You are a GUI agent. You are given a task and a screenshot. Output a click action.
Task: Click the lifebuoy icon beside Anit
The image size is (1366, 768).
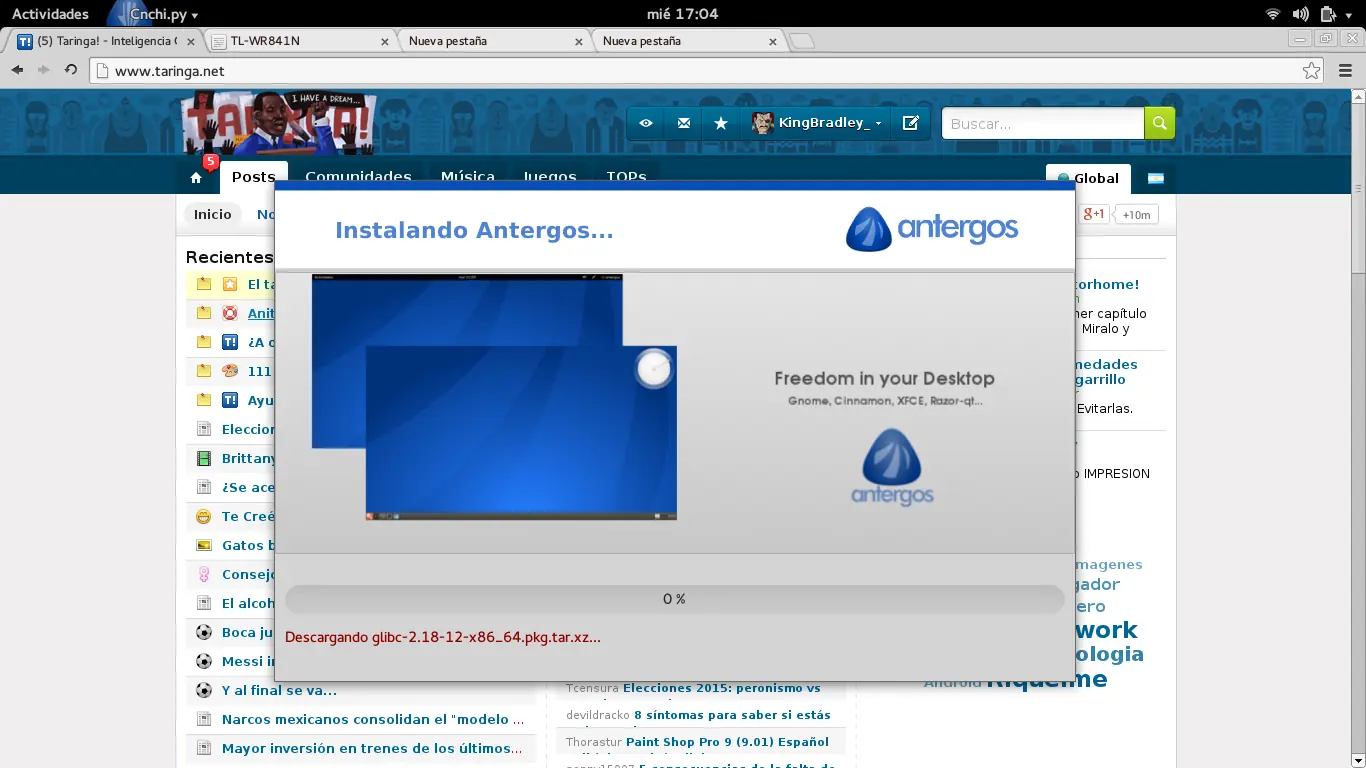click(230, 313)
